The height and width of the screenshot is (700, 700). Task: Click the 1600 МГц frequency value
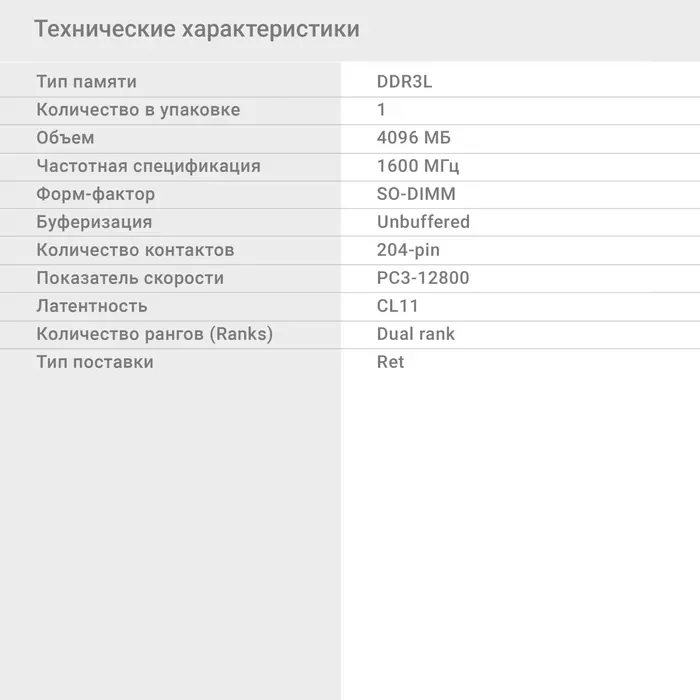click(x=418, y=166)
